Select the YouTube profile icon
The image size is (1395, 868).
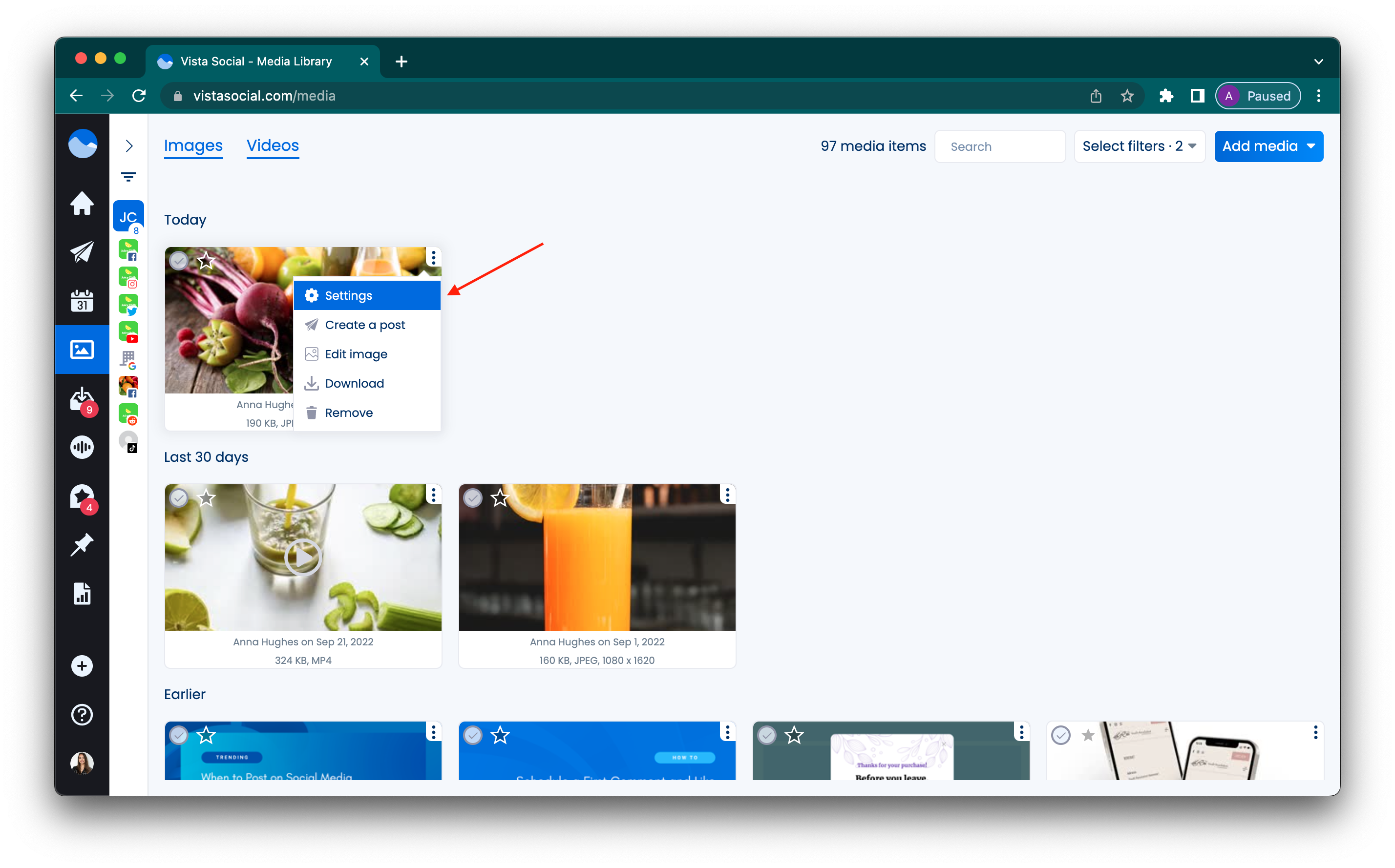coord(128,332)
